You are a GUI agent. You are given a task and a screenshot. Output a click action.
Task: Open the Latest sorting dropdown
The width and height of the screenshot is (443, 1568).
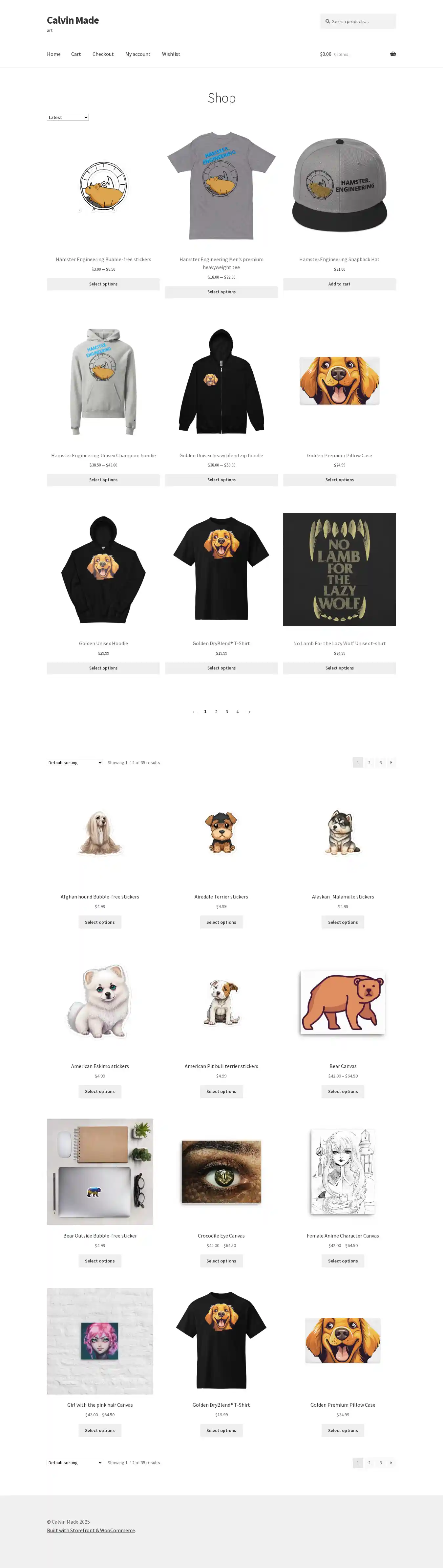(x=68, y=118)
